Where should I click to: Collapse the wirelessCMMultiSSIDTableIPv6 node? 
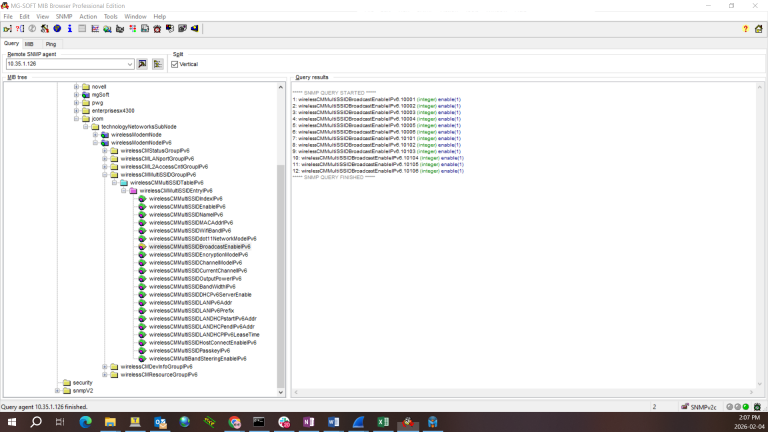point(115,183)
